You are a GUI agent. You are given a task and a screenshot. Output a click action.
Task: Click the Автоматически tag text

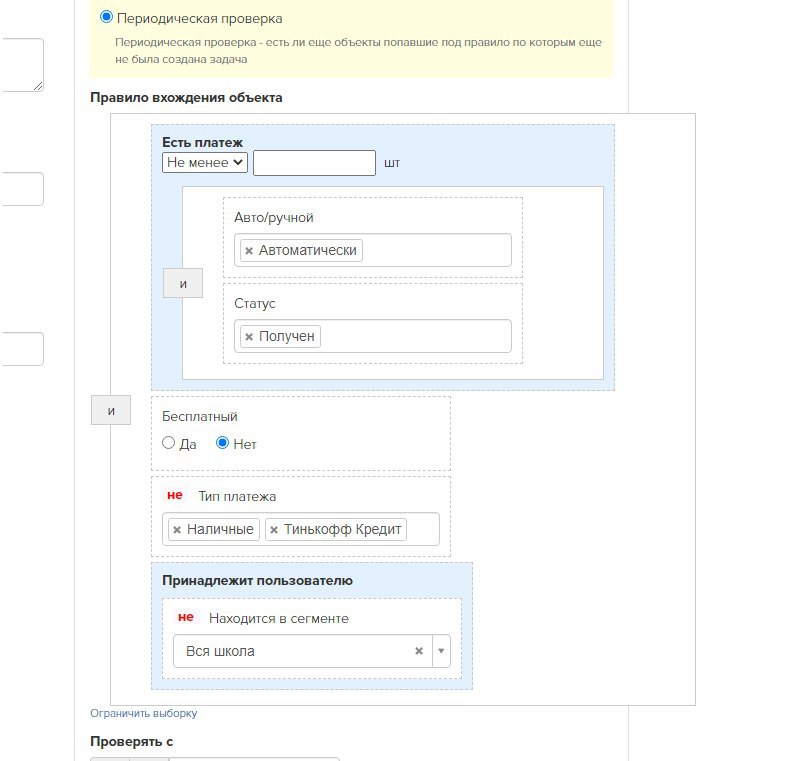pos(308,251)
